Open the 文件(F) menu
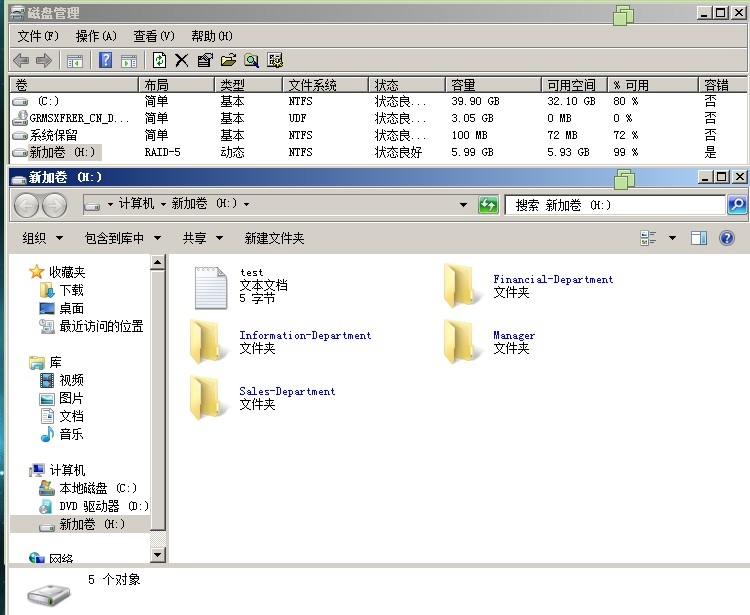 point(38,36)
